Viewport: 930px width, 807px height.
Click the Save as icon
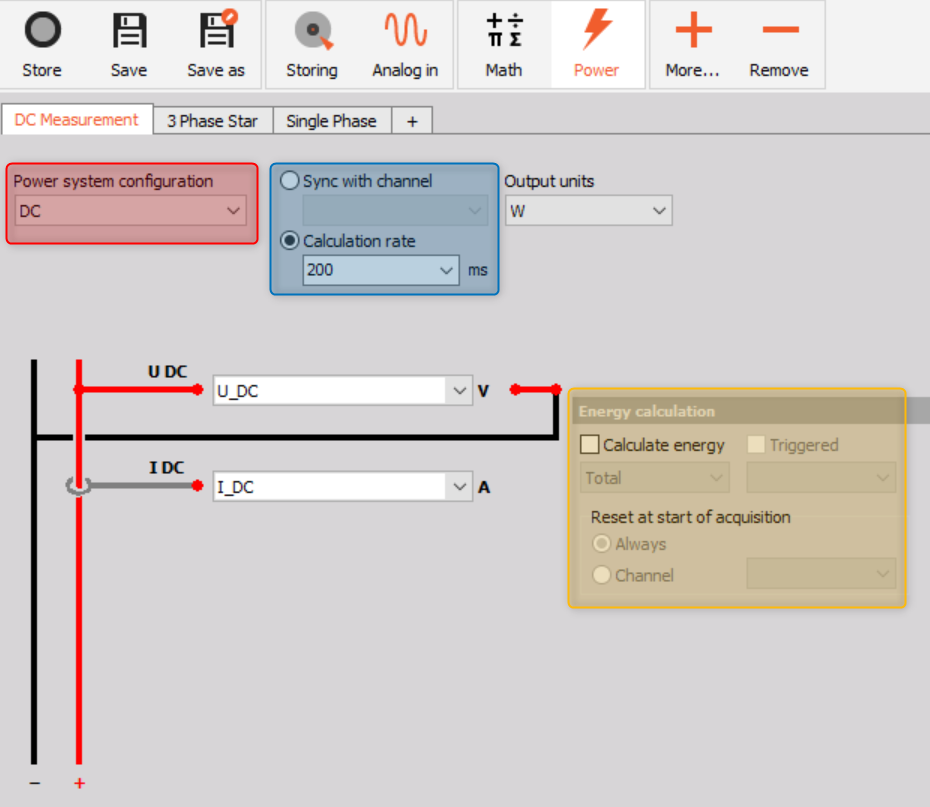click(x=217, y=28)
